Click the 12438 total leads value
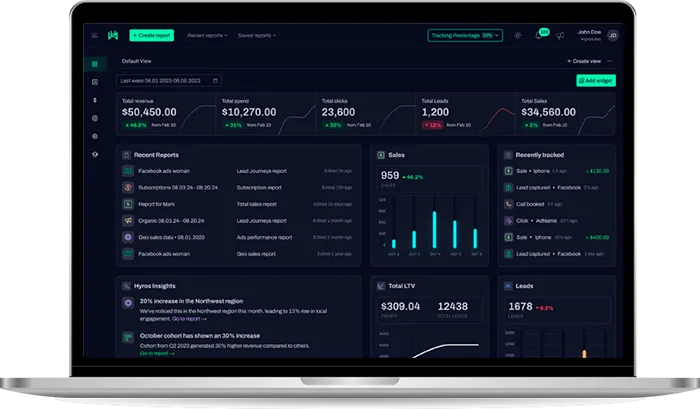The width and height of the screenshot is (700, 409). [x=453, y=306]
